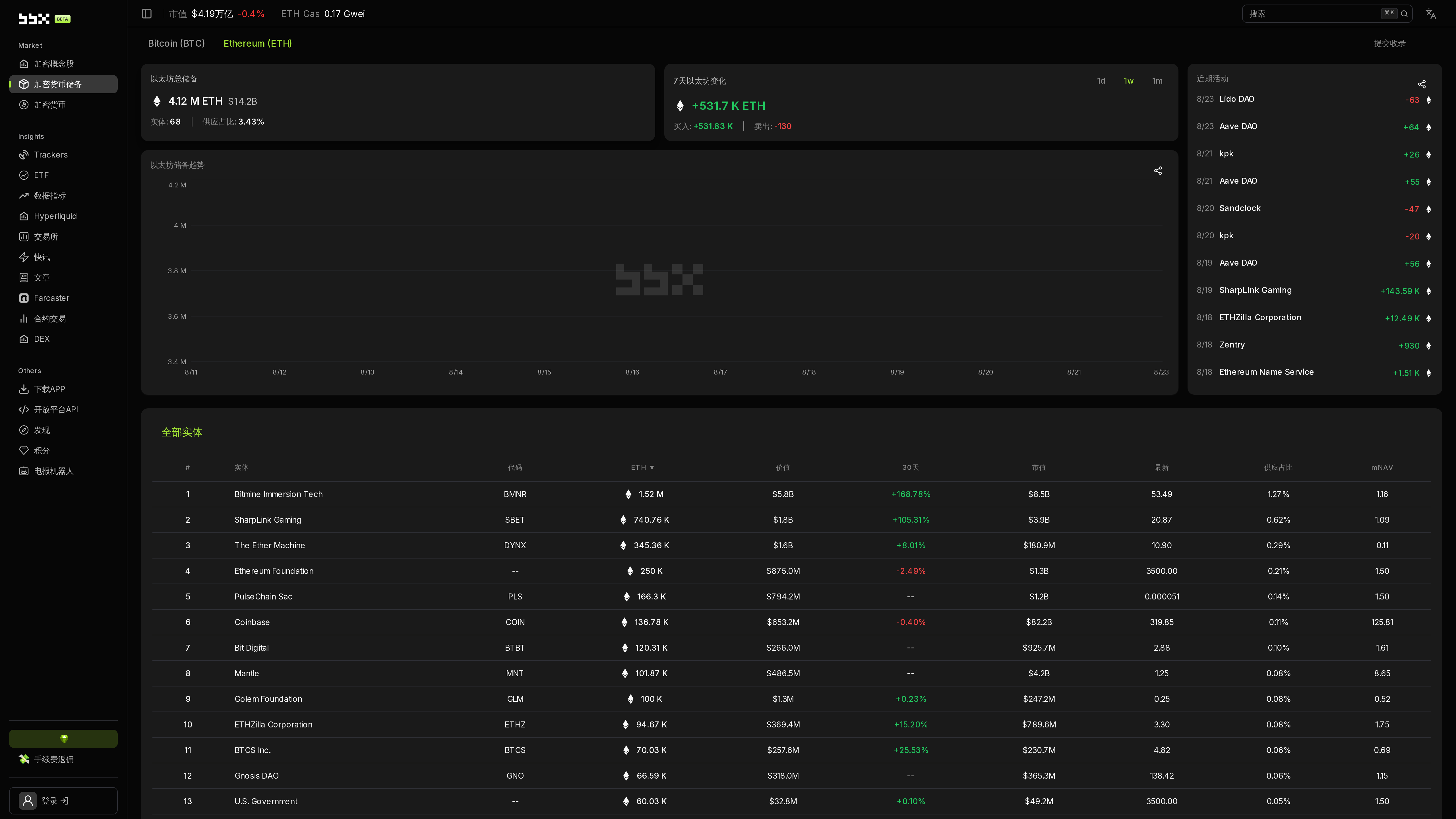
Task: Open 下载APP in the sidebar
Action: pyautogui.click(x=63, y=389)
